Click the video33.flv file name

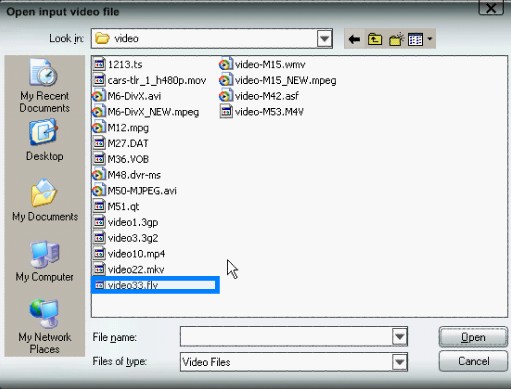[133, 285]
